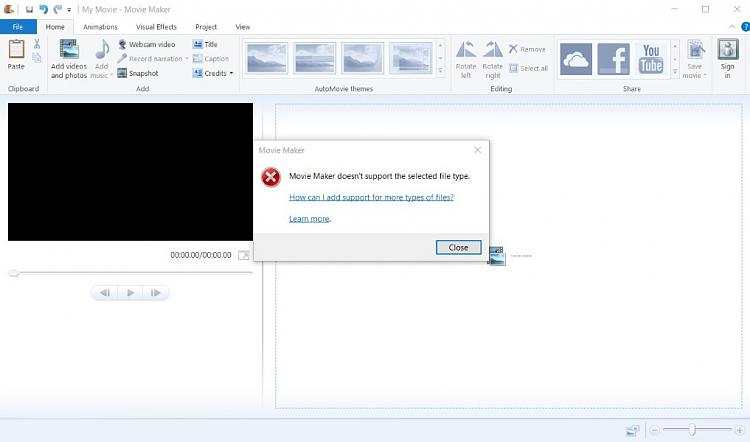This screenshot has height=442, width=750.
Task: Insert a Title
Action: coord(205,44)
